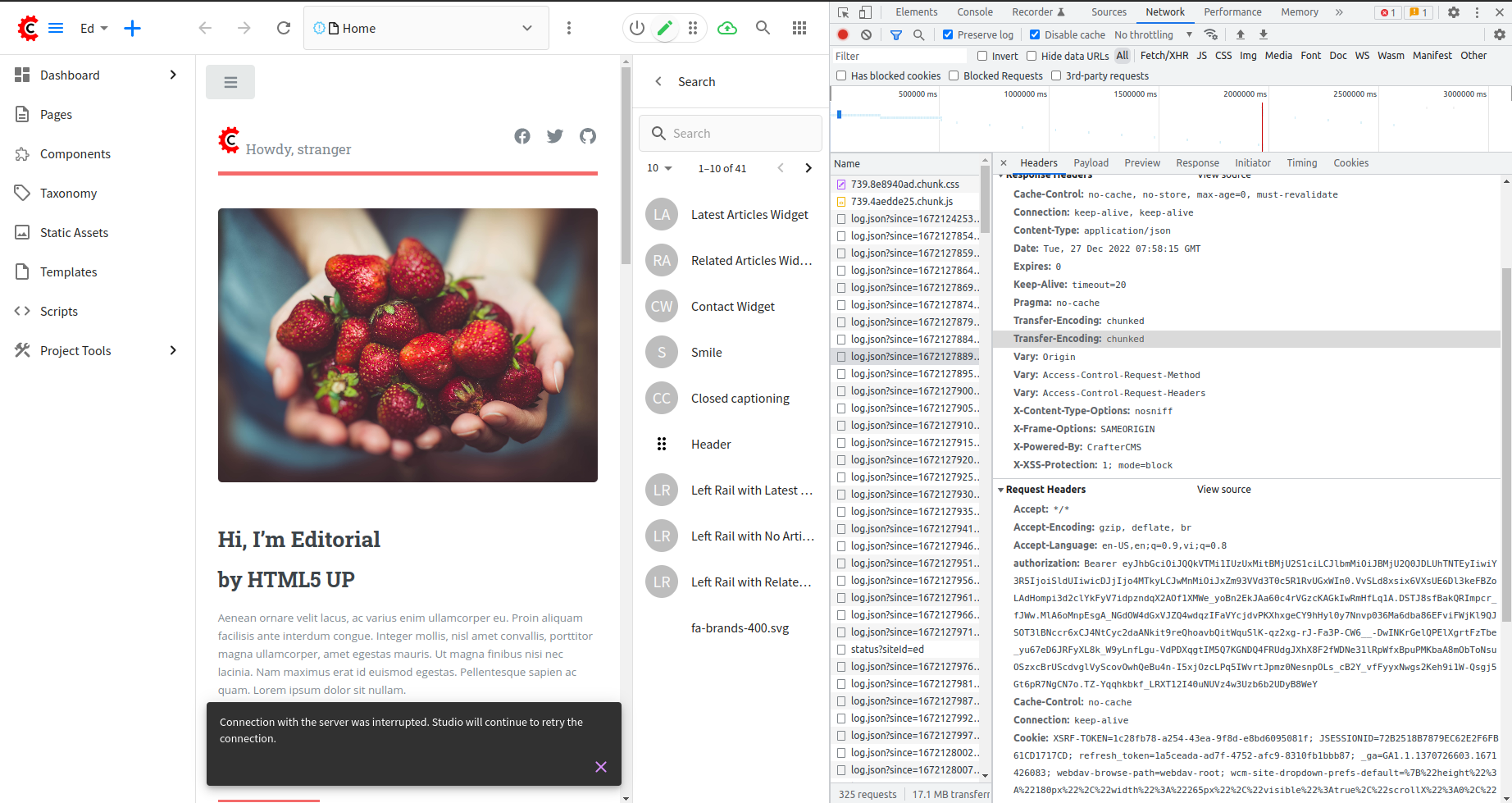The height and width of the screenshot is (803, 1512).
Task: Switch to the Console tab in DevTools
Action: [974, 11]
